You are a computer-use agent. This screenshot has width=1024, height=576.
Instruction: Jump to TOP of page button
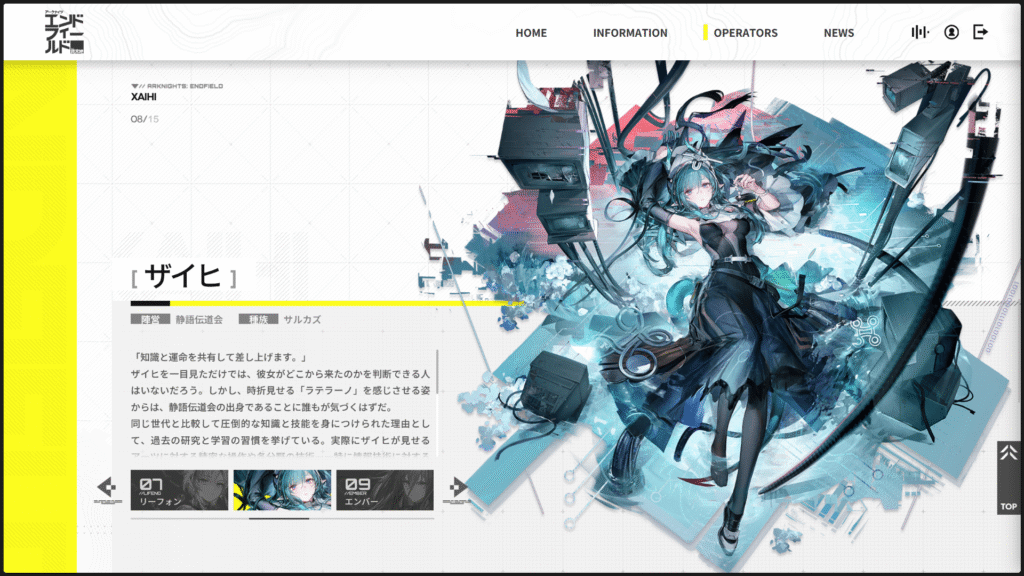pyautogui.click(x=1008, y=478)
